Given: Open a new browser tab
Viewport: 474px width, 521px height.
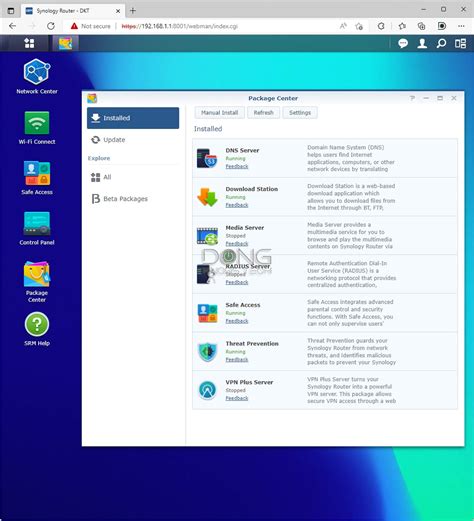Looking at the screenshot, I should click(133, 11).
